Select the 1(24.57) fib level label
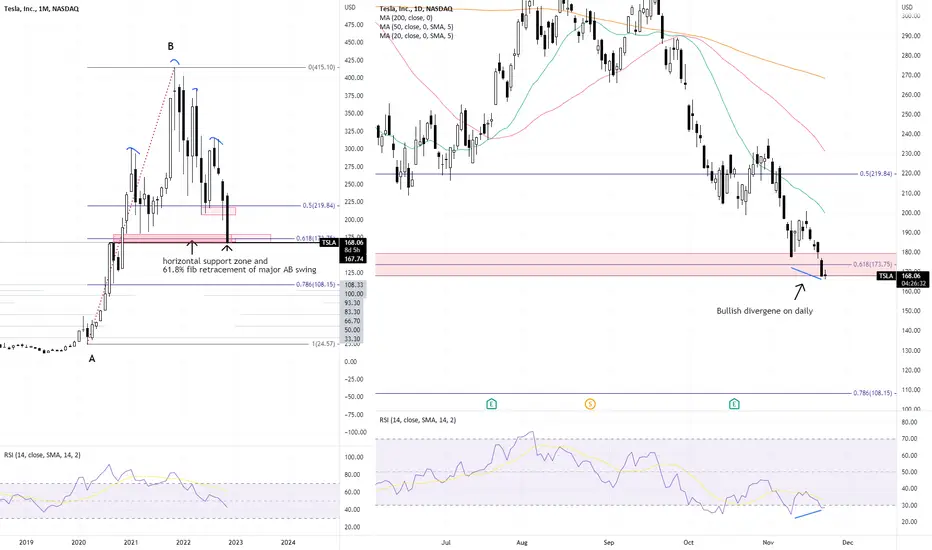Viewport: 932px width, 550px height. [325, 344]
